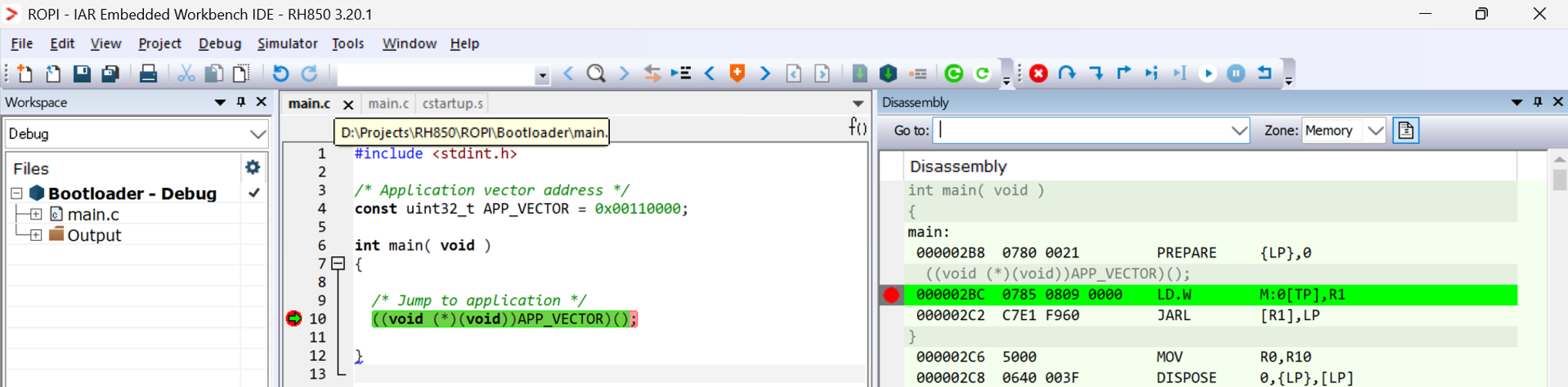
Task: Click the Step Into debug icon
Action: 1095,73
